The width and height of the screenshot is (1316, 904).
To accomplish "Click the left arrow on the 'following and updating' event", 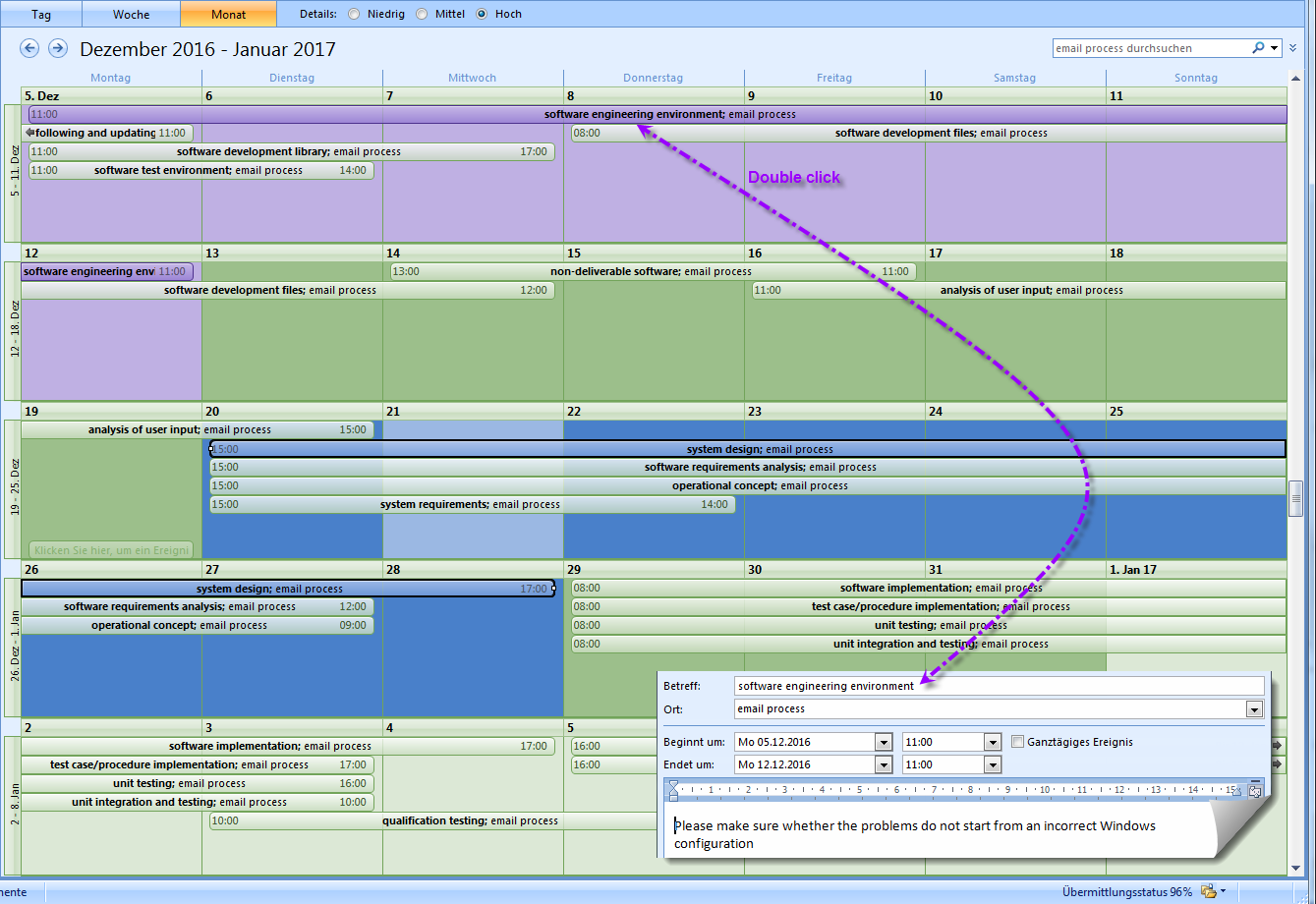I will click(x=29, y=133).
